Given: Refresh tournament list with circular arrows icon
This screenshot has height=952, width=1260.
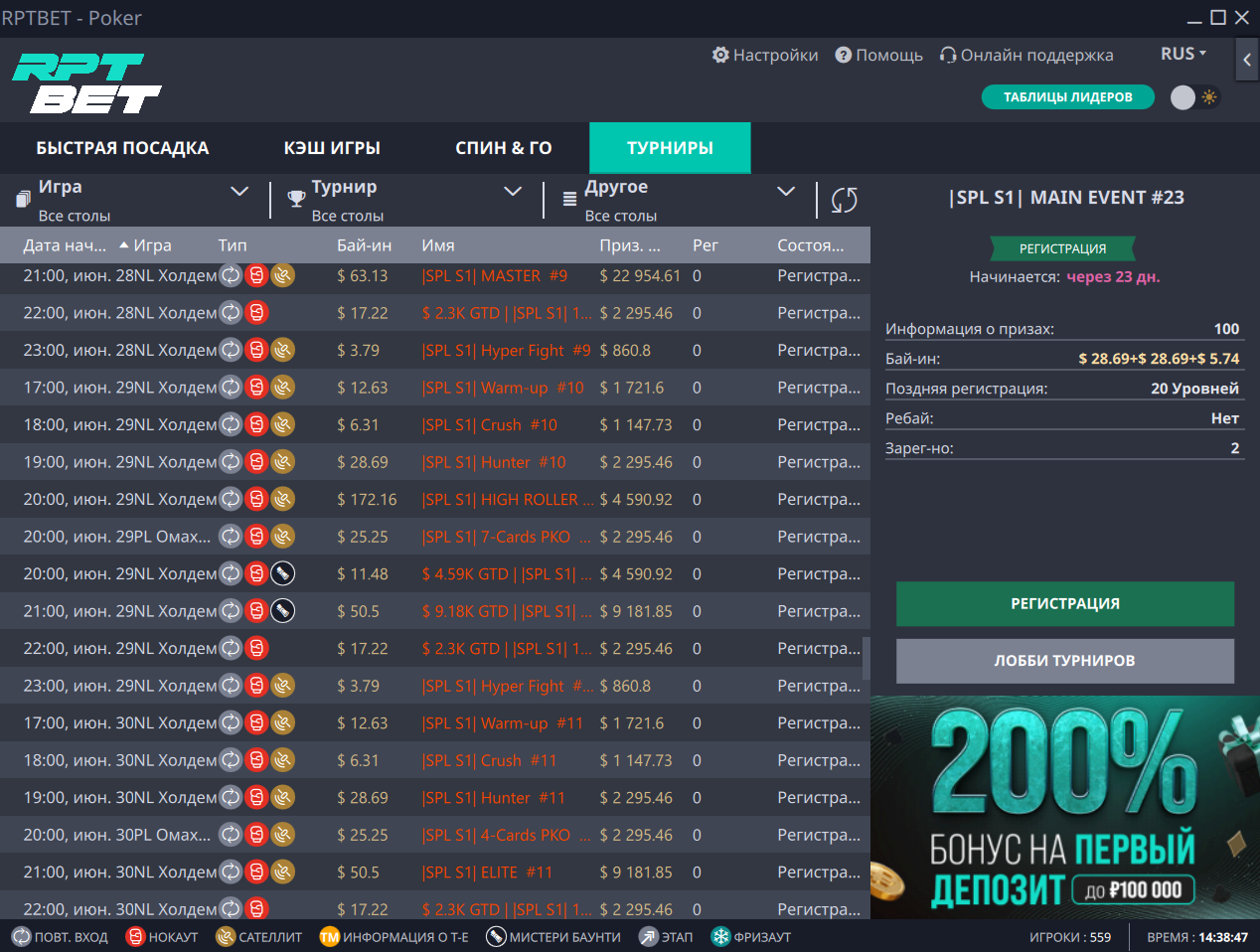Looking at the screenshot, I should 844,199.
